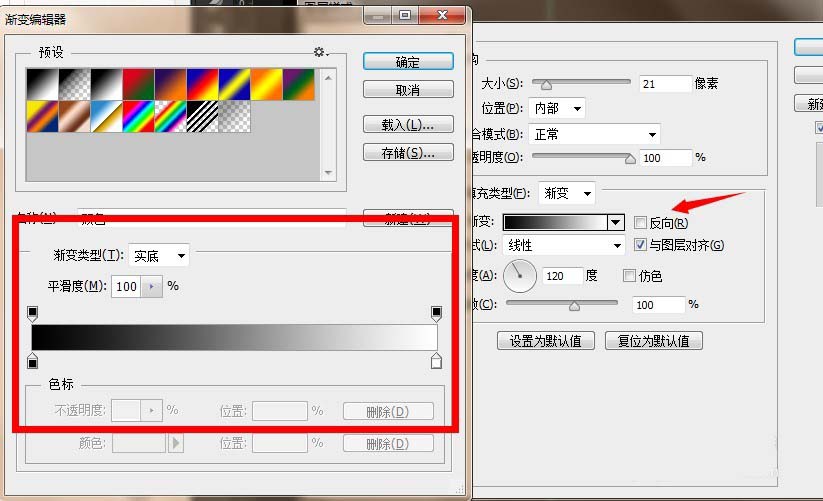Click the 大小 size slider handle
The image size is (823, 501).
click(x=546, y=84)
